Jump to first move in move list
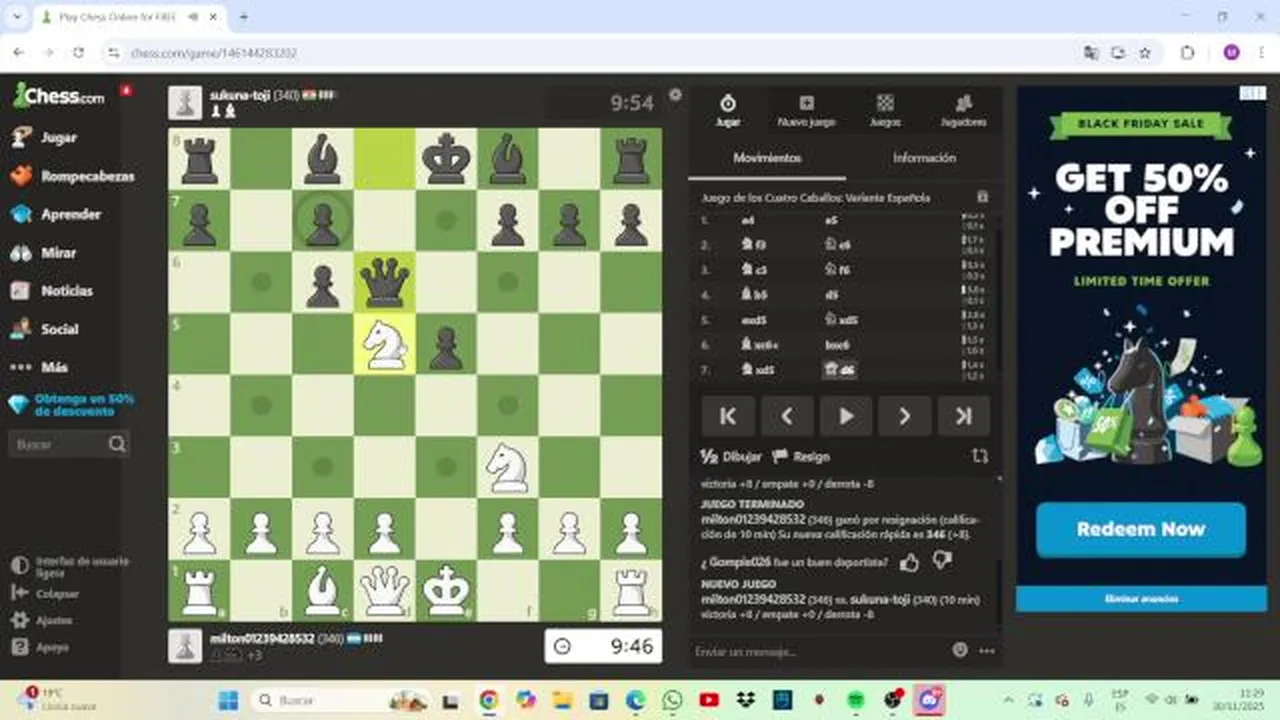Image resolution: width=1280 pixels, height=720 pixels. pyautogui.click(x=728, y=416)
